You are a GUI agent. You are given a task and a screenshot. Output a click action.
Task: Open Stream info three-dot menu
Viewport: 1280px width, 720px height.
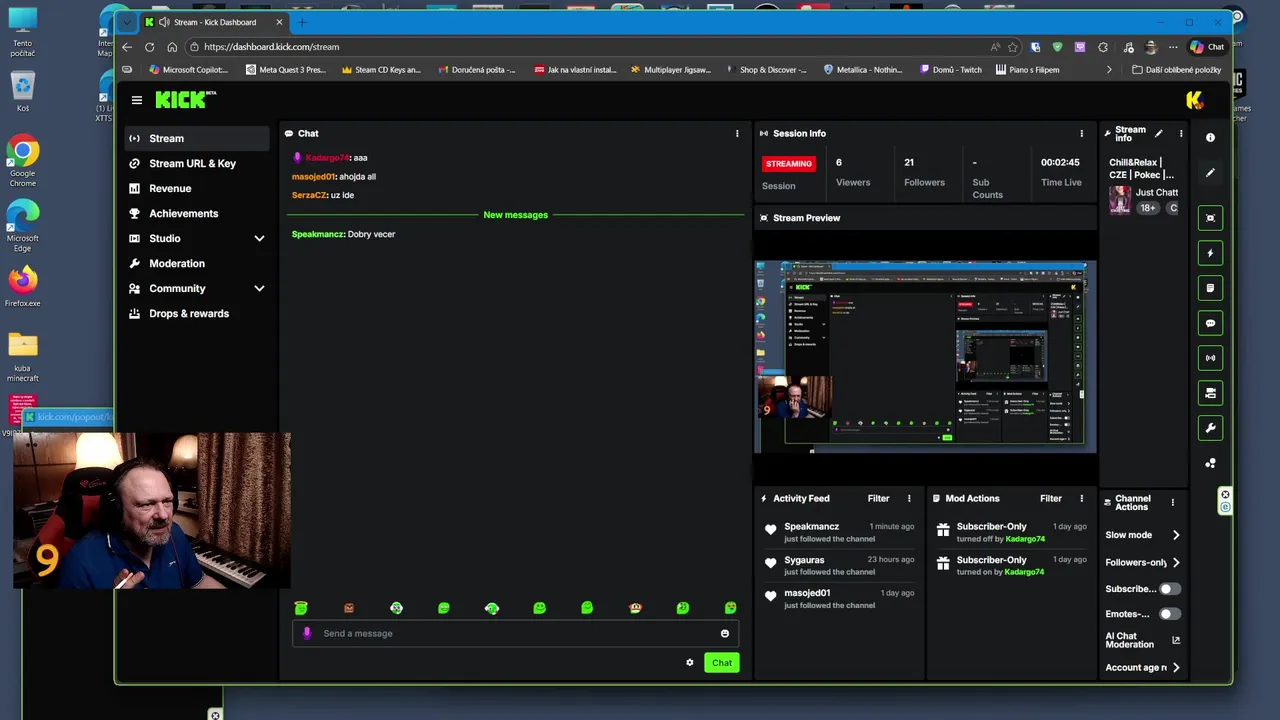tap(1180, 133)
